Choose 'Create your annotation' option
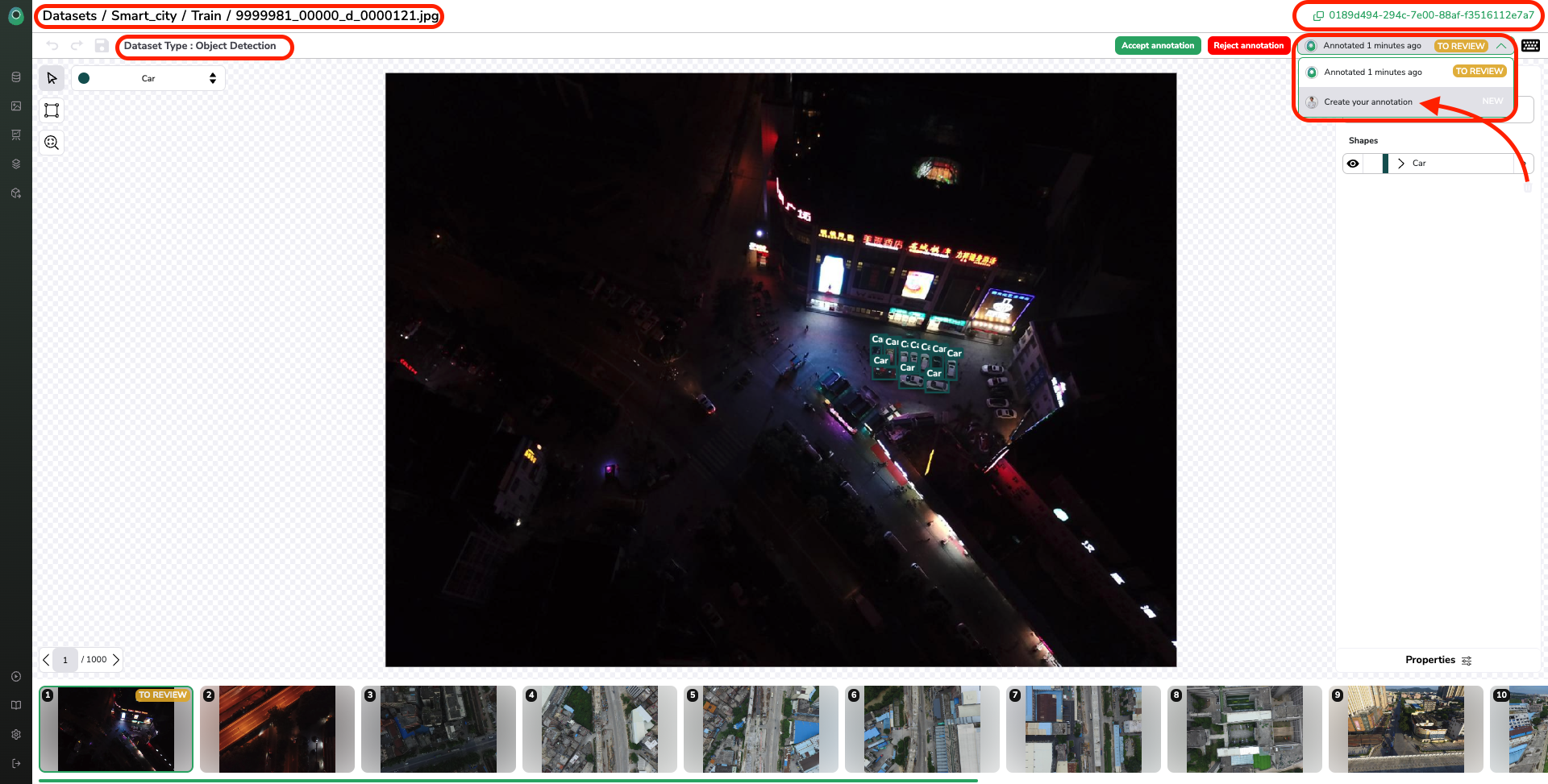The height and width of the screenshot is (784, 1548). (1405, 102)
